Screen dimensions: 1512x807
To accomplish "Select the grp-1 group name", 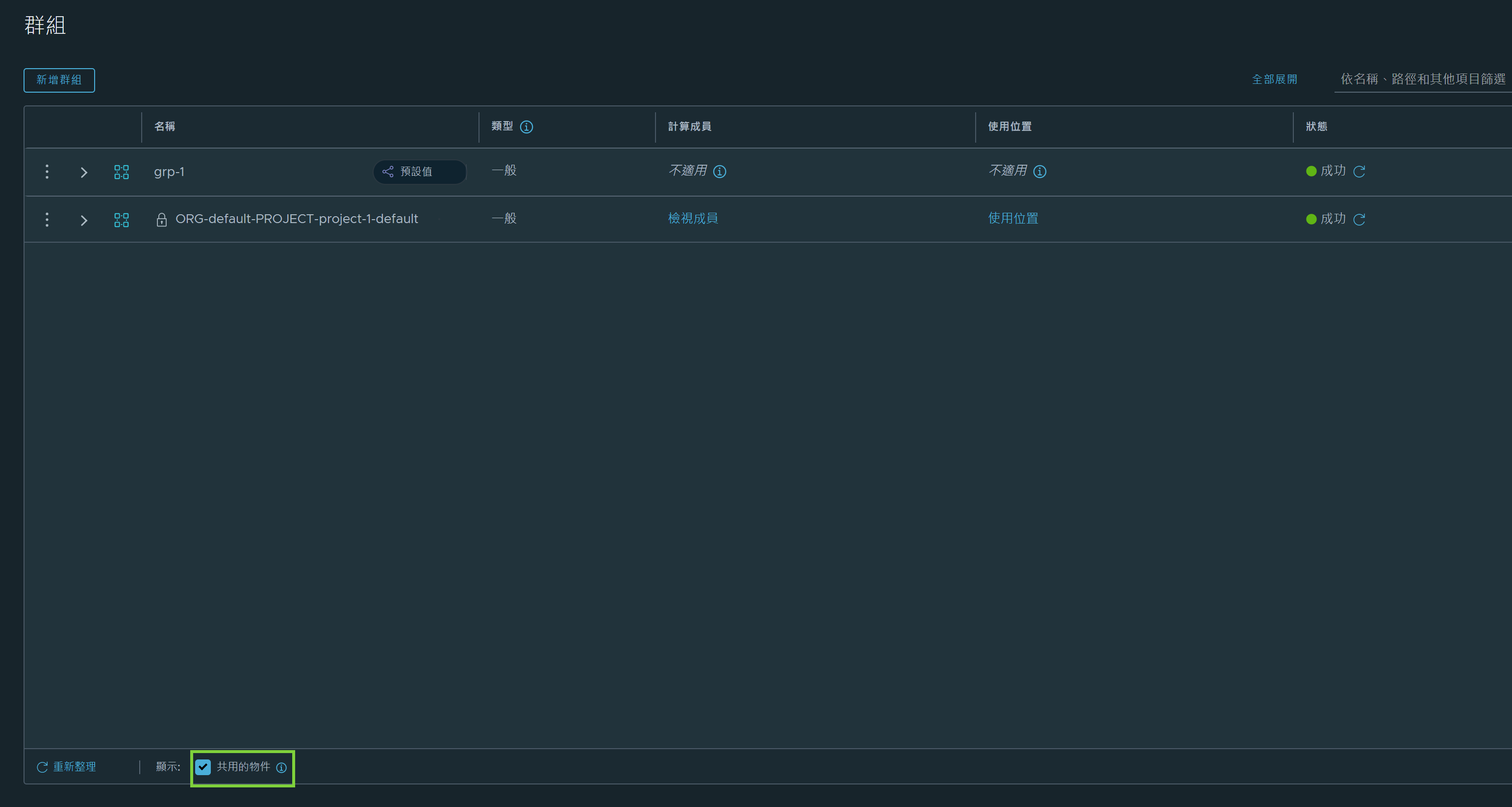I will tap(169, 172).
